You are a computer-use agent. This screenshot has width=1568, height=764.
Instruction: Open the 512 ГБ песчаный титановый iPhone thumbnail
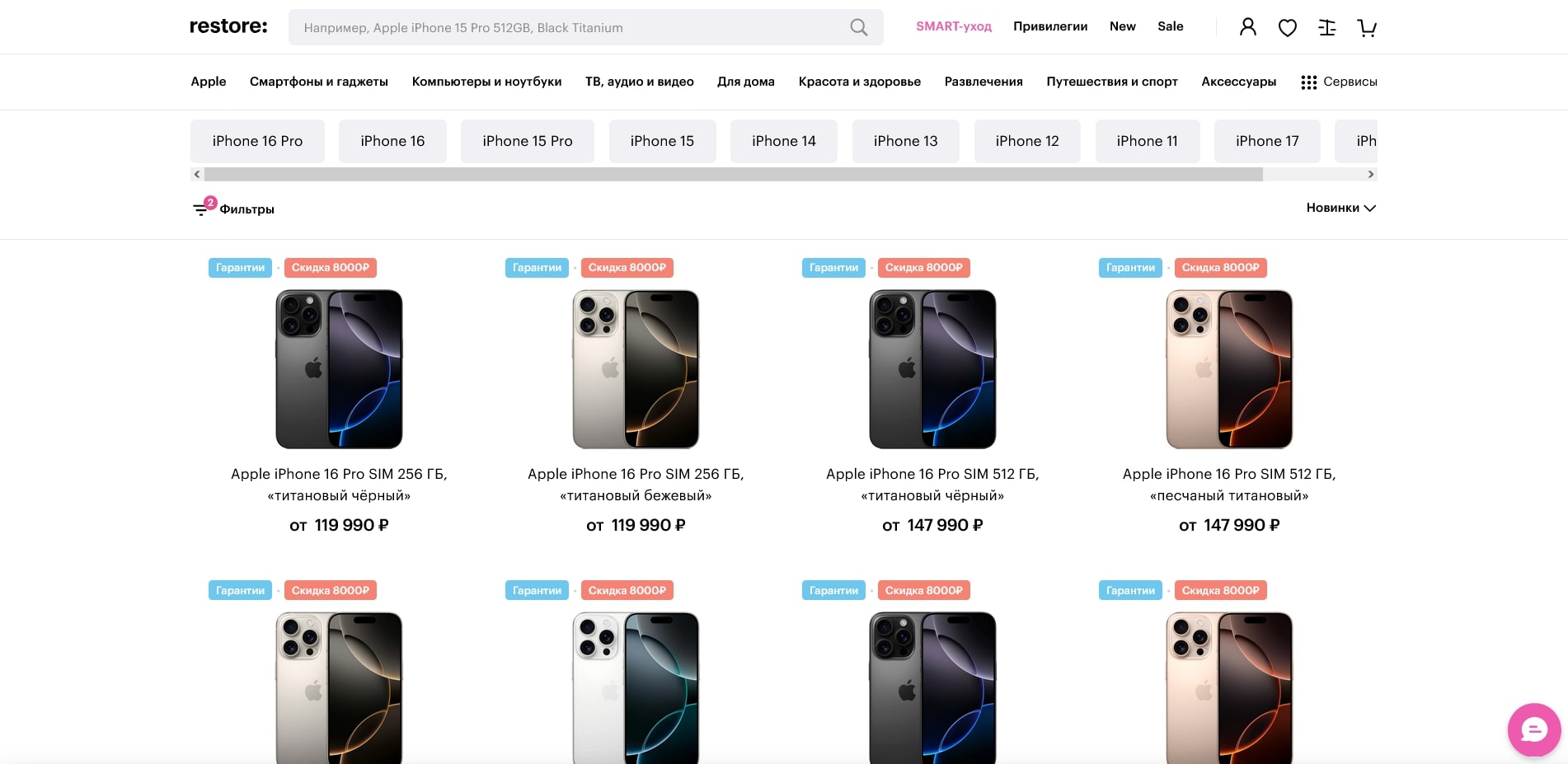click(1228, 368)
